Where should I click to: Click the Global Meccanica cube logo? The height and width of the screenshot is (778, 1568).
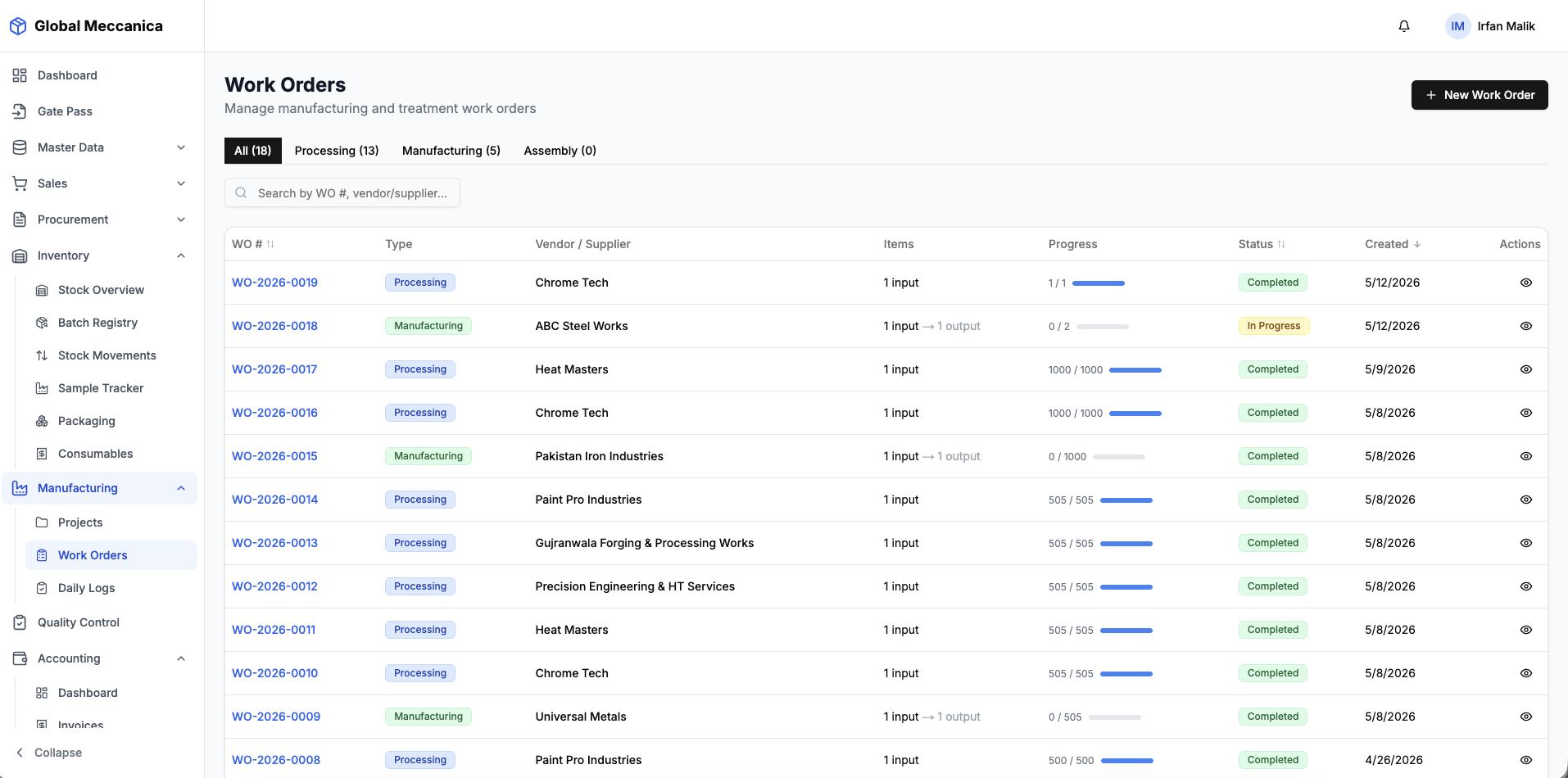18,26
